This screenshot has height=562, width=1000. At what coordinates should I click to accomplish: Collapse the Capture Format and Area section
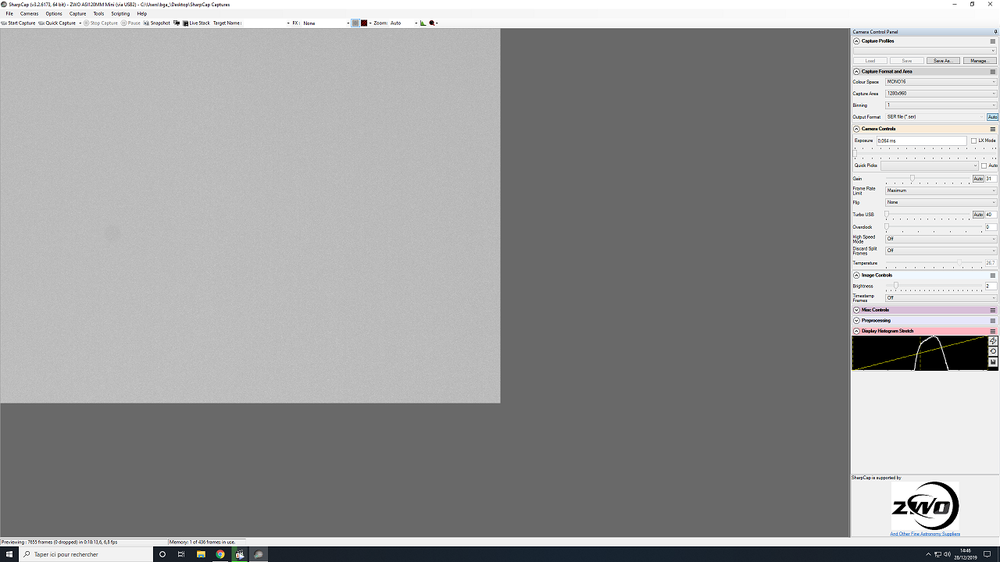(x=857, y=71)
